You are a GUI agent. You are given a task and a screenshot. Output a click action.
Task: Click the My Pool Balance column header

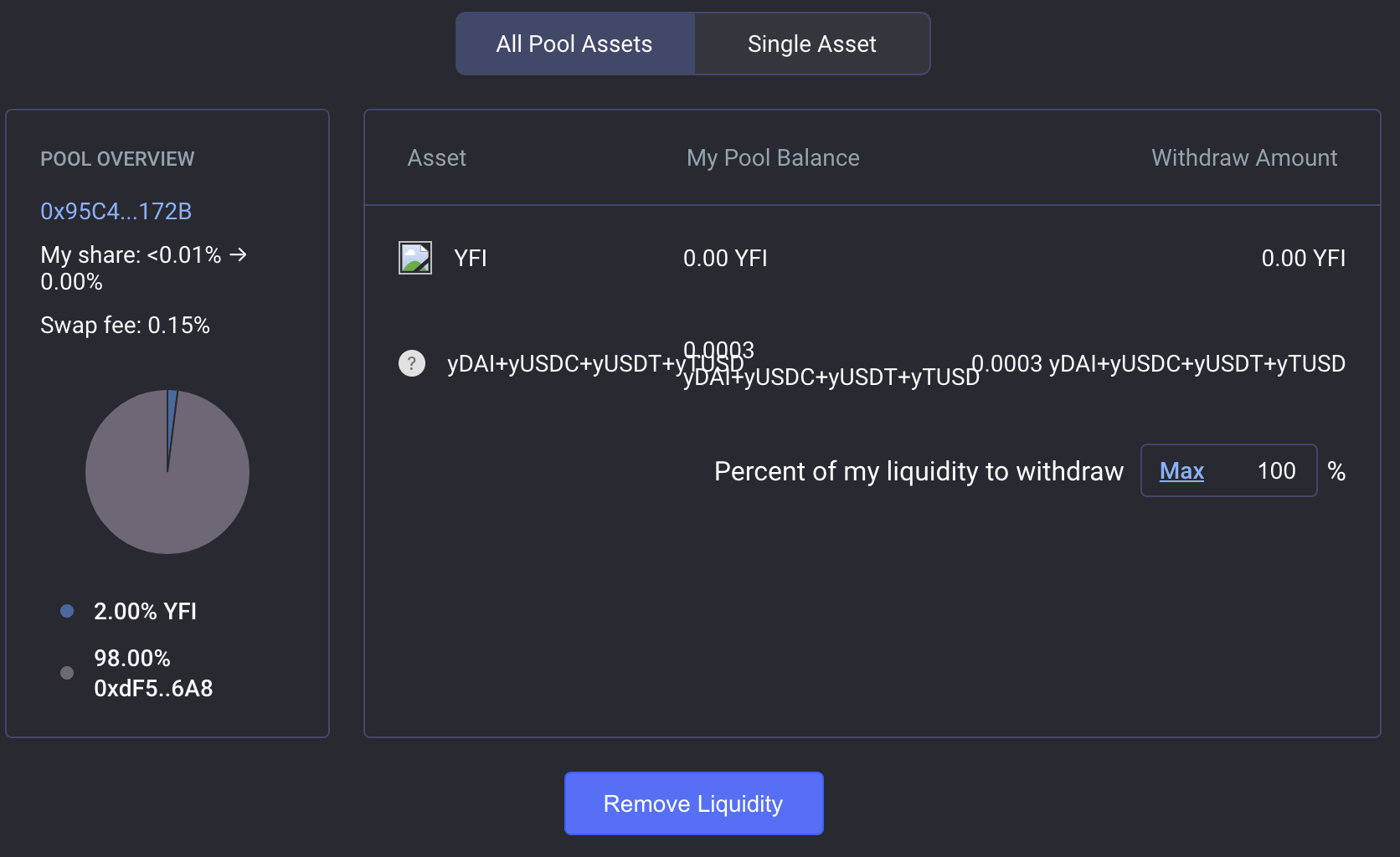click(x=773, y=157)
